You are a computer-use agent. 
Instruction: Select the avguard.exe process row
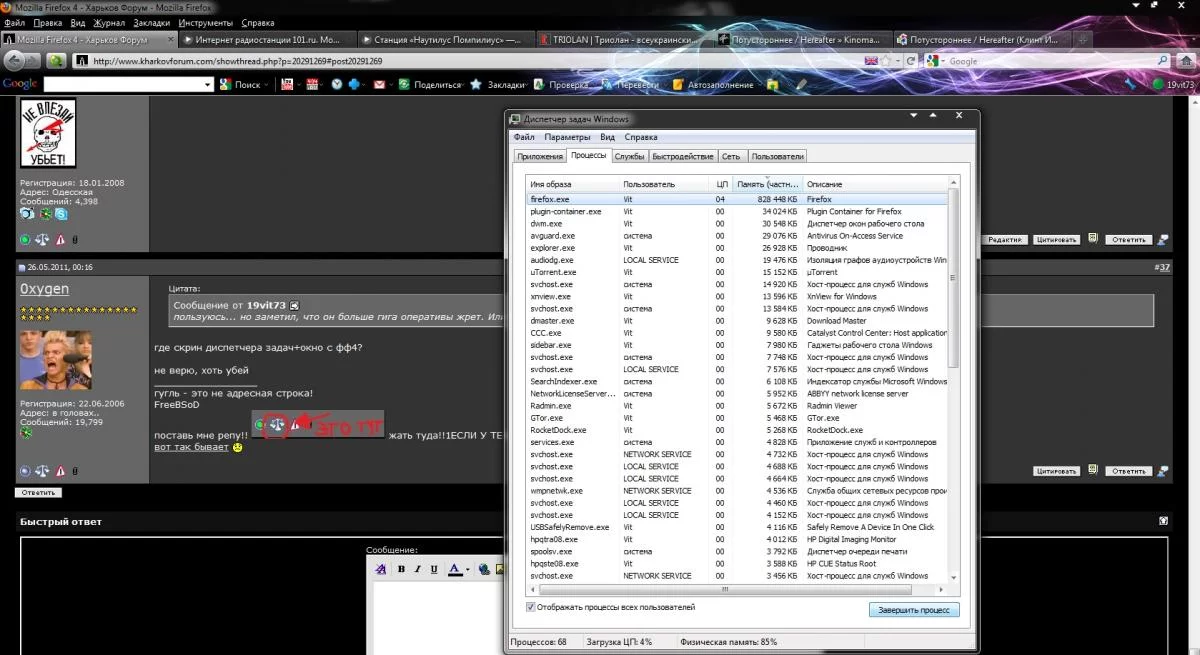click(x=737, y=236)
